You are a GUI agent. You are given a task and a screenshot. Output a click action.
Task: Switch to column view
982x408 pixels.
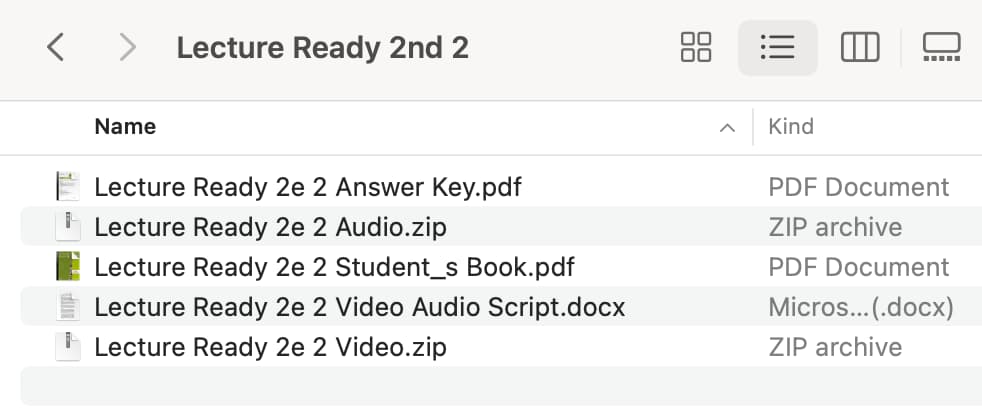[x=860, y=47]
